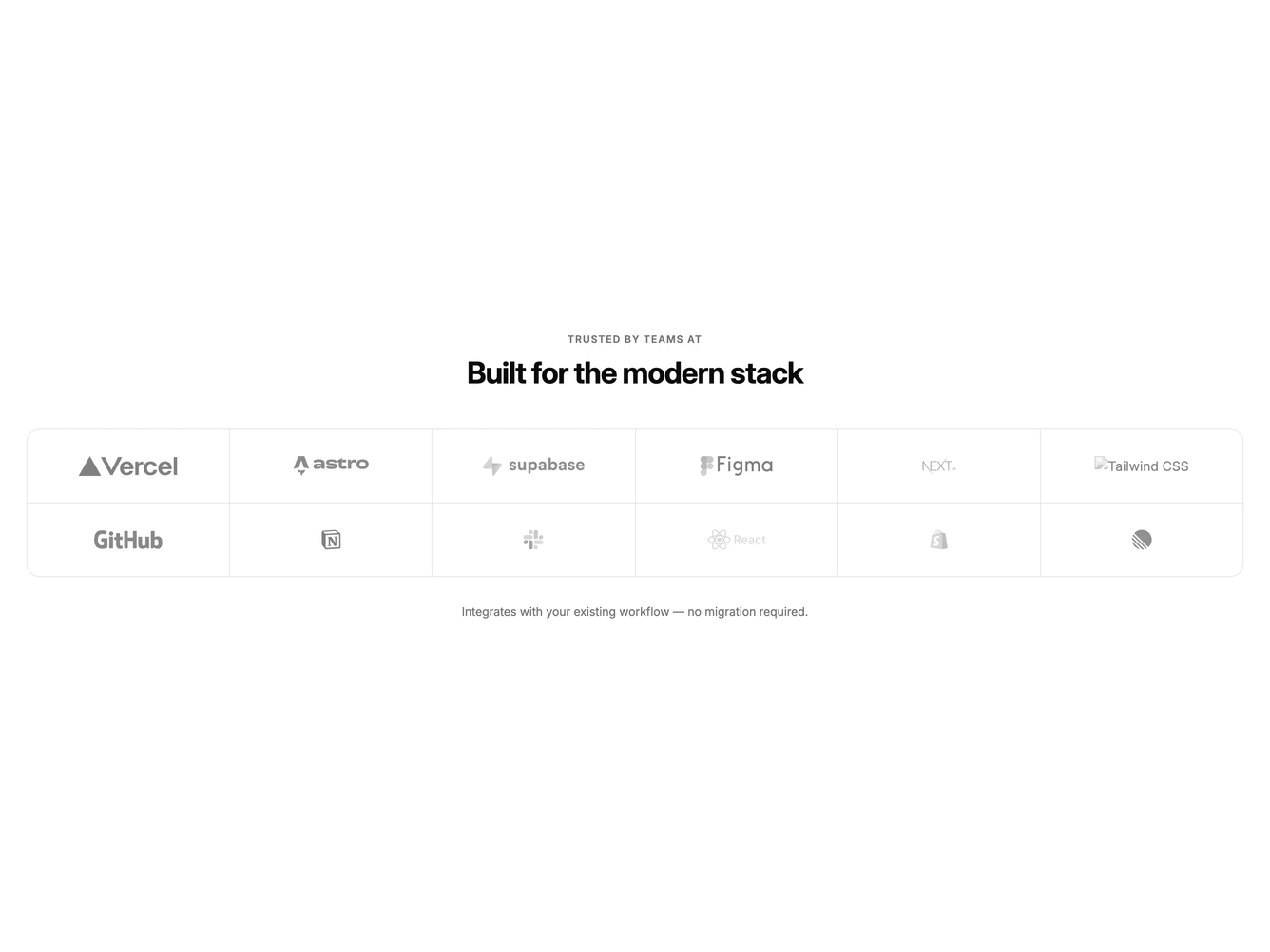The image size is (1270, 952).
Task: Open the Next.js logo
Action: pyautogui.click(x=939, y=466)
